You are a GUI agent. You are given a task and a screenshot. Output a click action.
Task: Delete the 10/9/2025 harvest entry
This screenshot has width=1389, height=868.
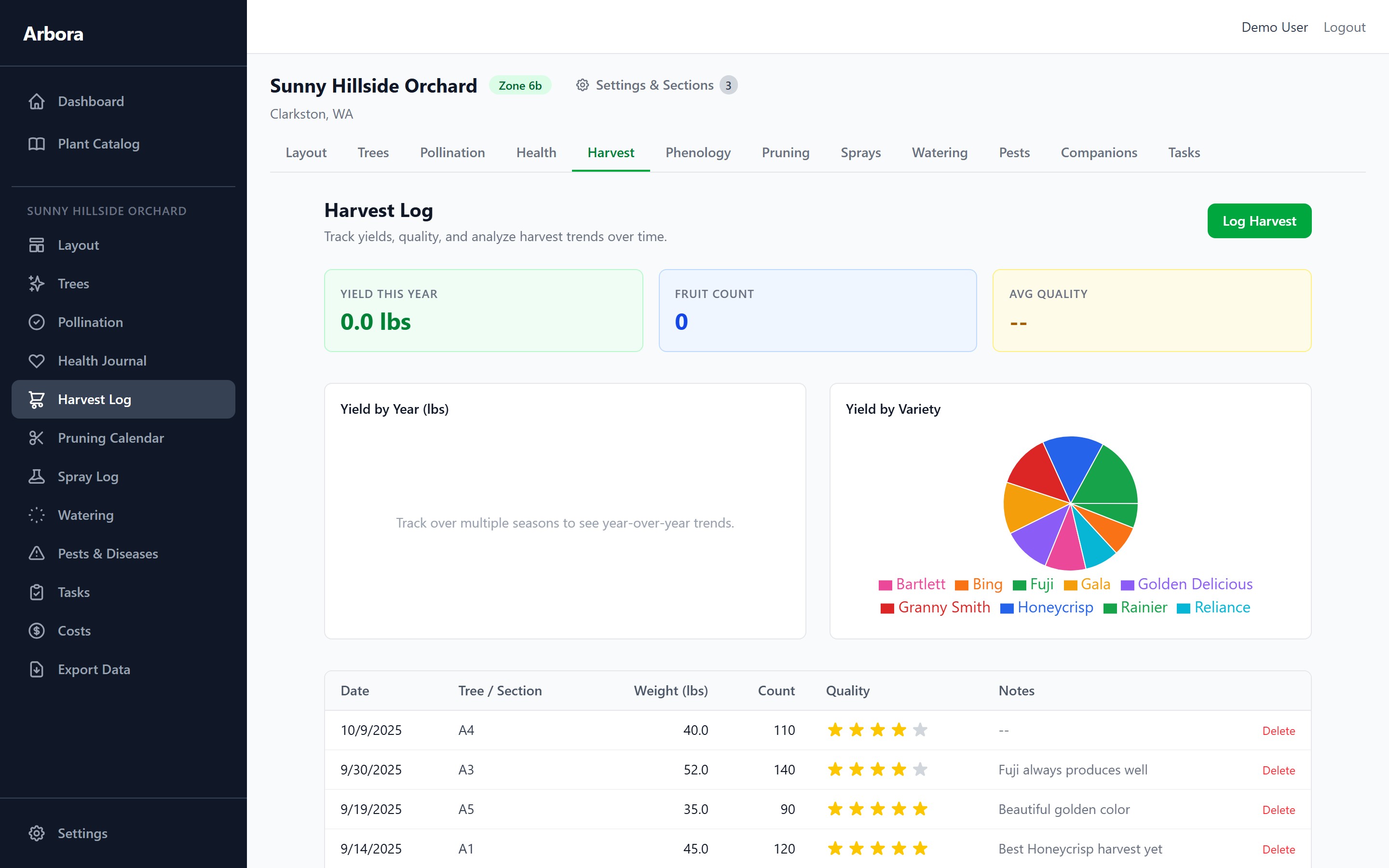1279,730
